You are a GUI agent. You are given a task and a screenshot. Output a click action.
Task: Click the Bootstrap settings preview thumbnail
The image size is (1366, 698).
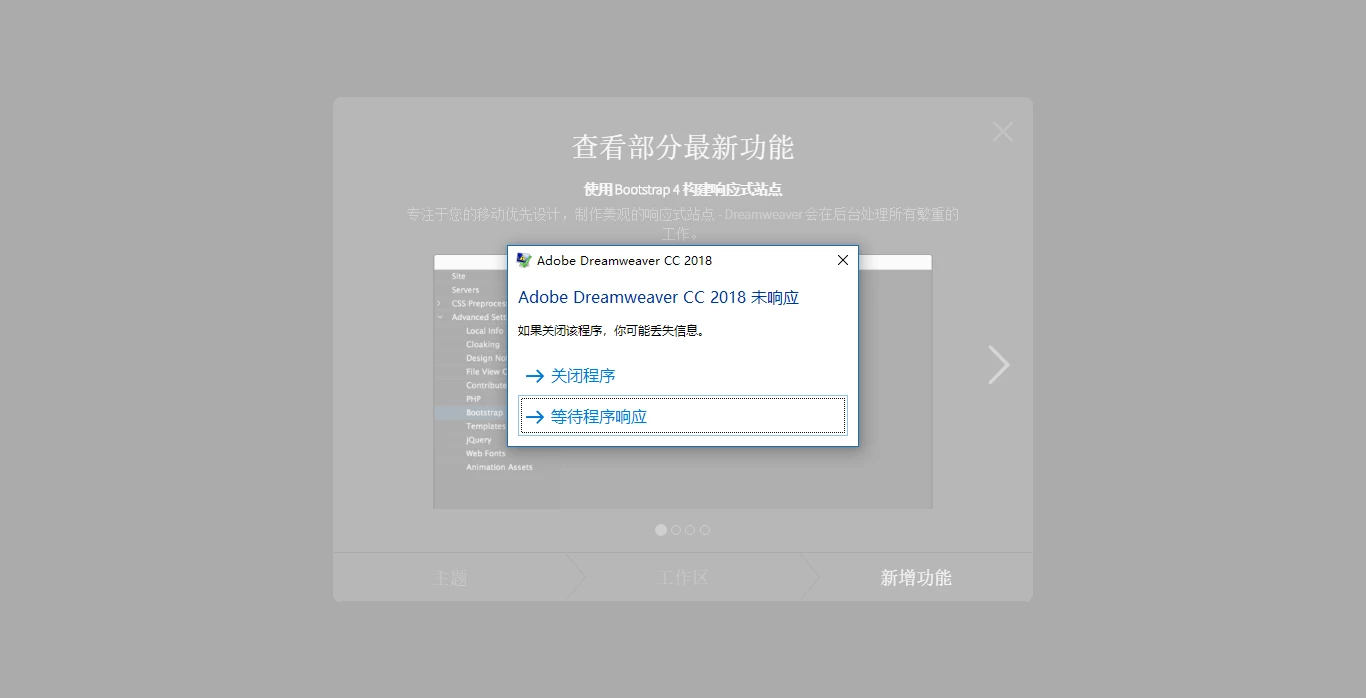683,382
